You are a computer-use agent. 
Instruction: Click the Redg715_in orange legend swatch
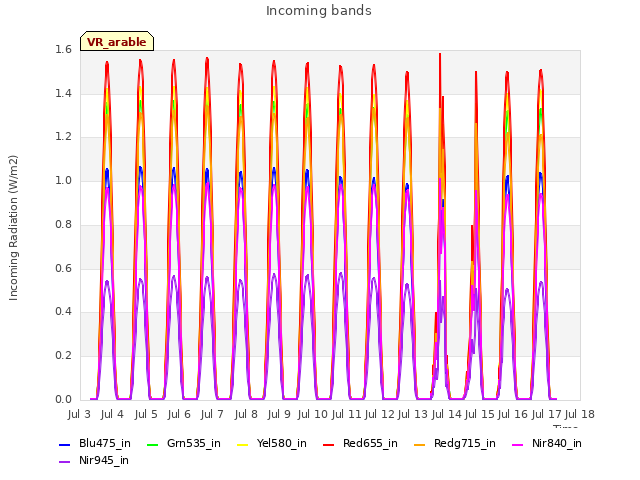click(420, 444)
